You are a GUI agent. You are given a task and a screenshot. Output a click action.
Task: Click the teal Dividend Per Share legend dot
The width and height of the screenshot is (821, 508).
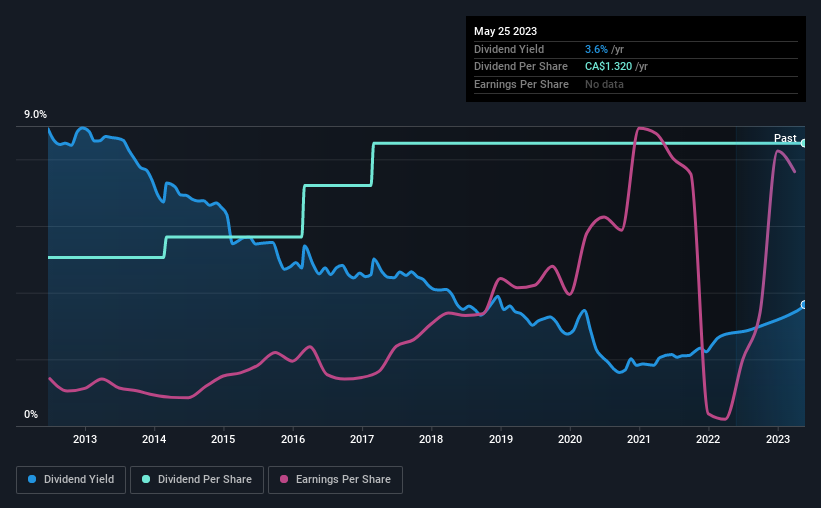coord(146,479)
